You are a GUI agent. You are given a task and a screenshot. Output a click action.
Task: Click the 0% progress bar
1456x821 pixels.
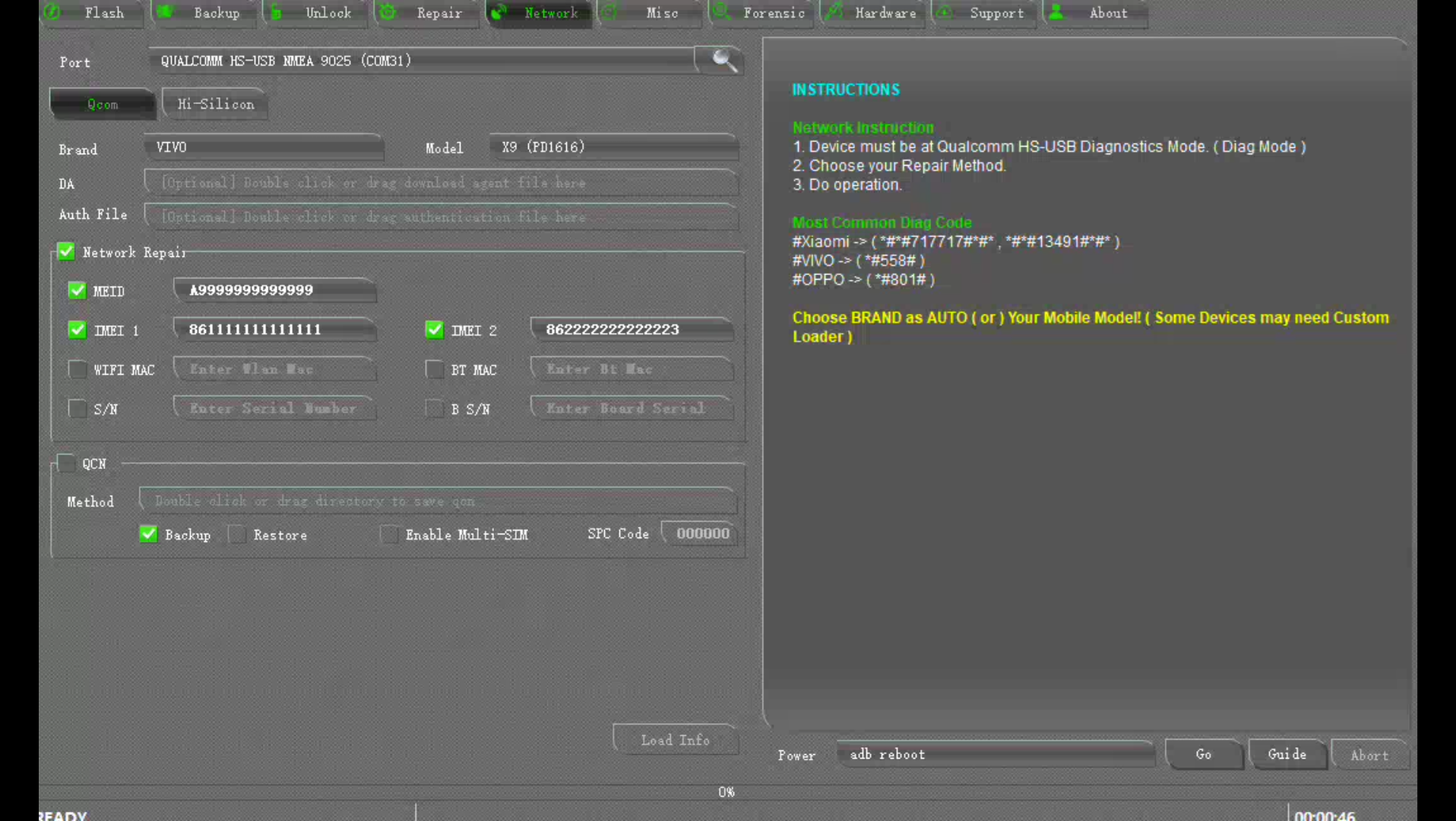click(726, 792)
